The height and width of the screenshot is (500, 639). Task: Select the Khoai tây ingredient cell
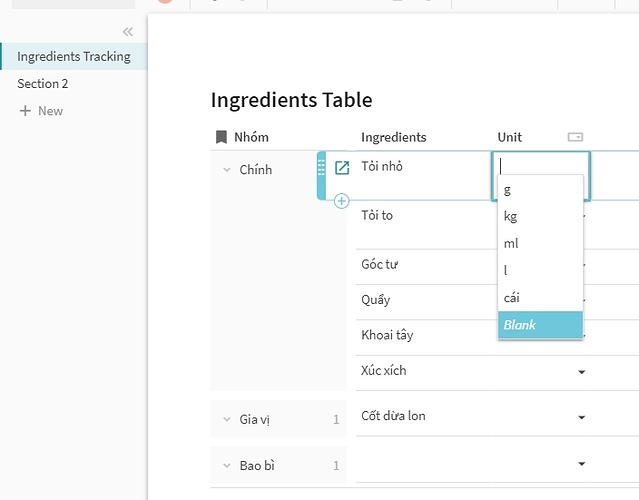pos(387,335)
